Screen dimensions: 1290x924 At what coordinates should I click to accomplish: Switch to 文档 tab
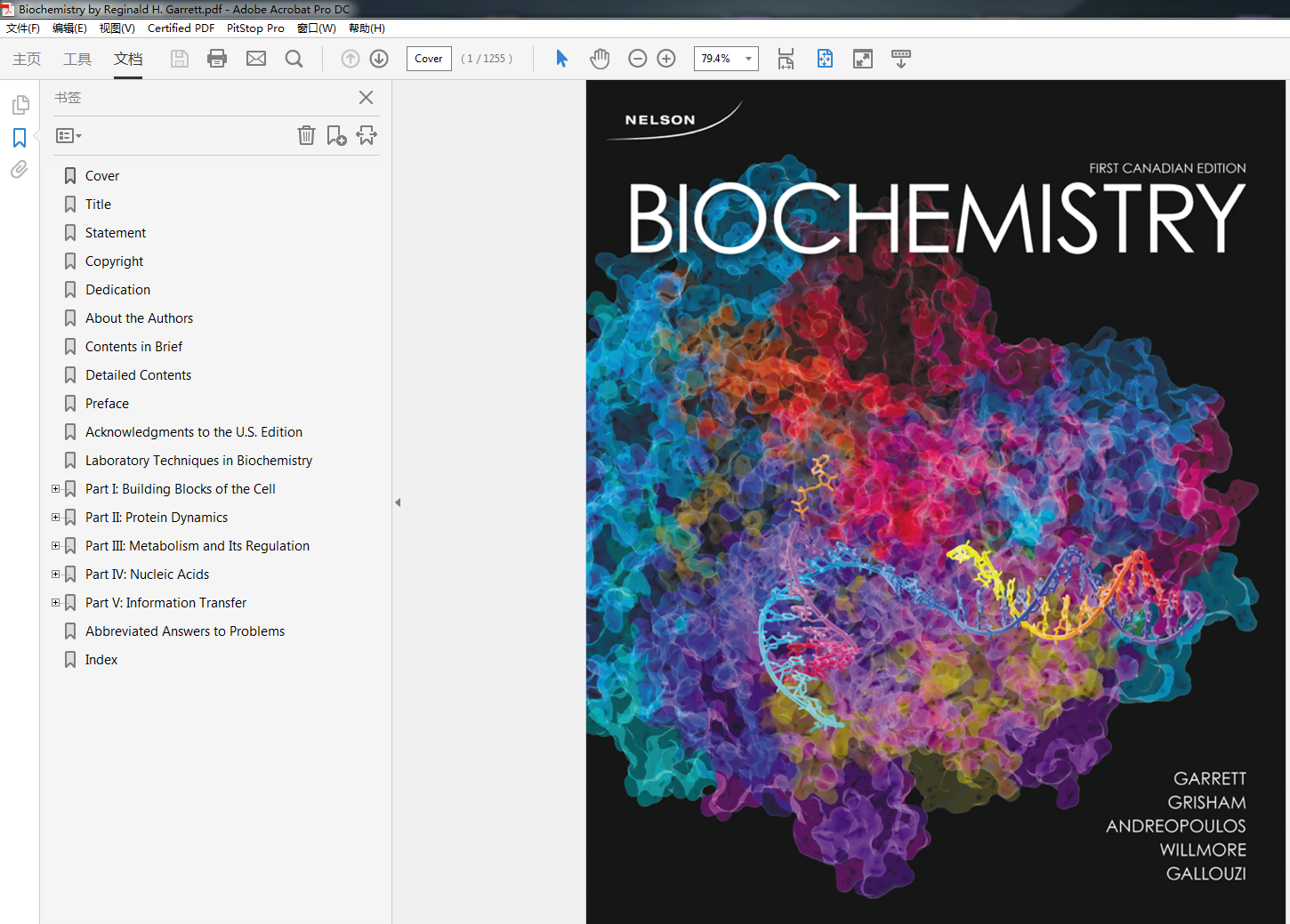128,59
